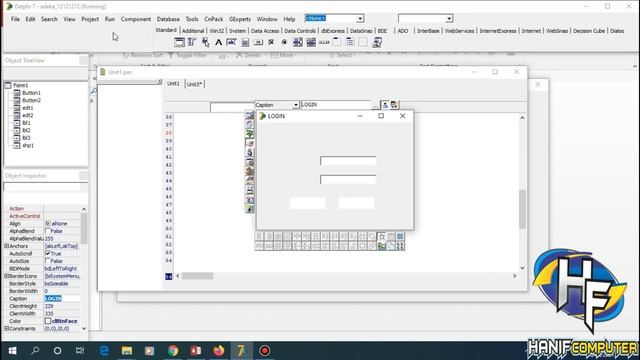The image size is (640, 360).
Task: Click the code editor vertical scrollbar thumb
Action: 522,209
